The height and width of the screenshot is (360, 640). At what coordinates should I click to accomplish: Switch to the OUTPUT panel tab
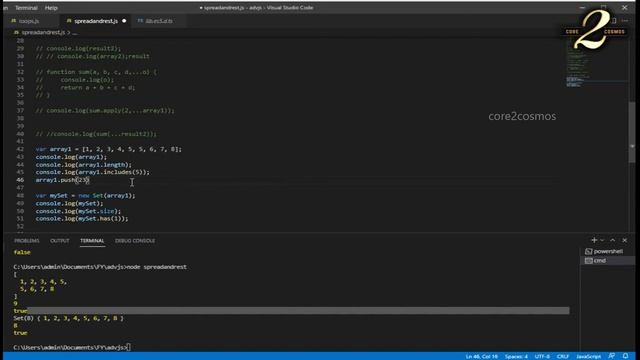pyautogui.click(x=60, y=241)
